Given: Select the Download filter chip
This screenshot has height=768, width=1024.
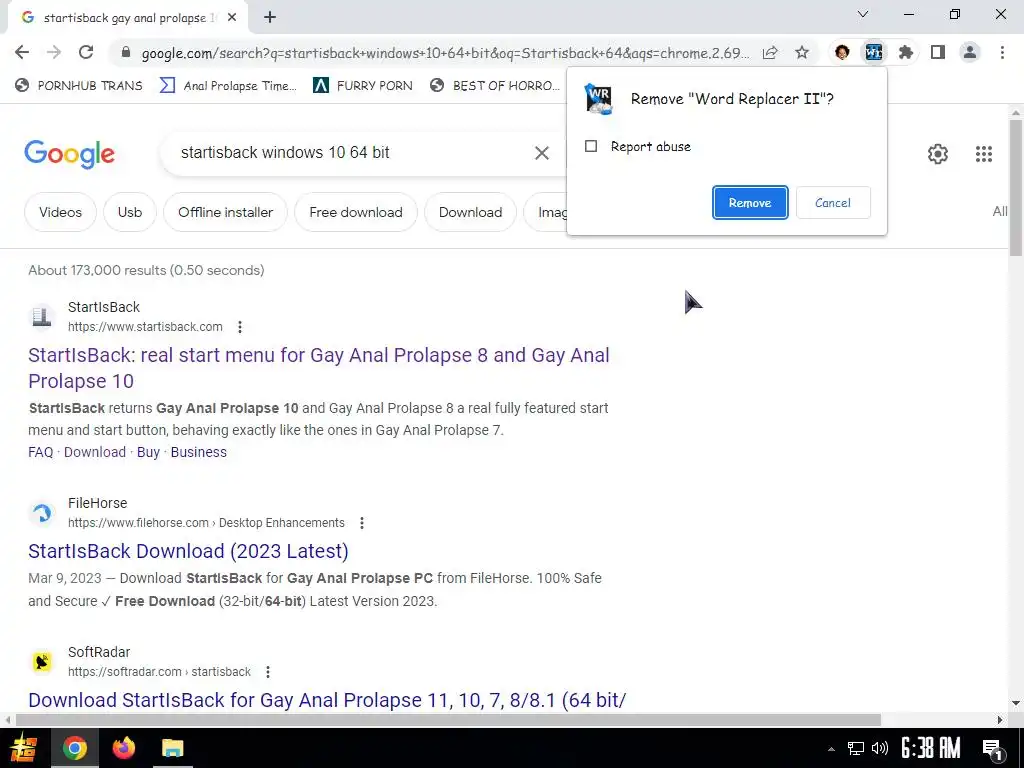Looking at the screenshot, I should tap(470, 212).
